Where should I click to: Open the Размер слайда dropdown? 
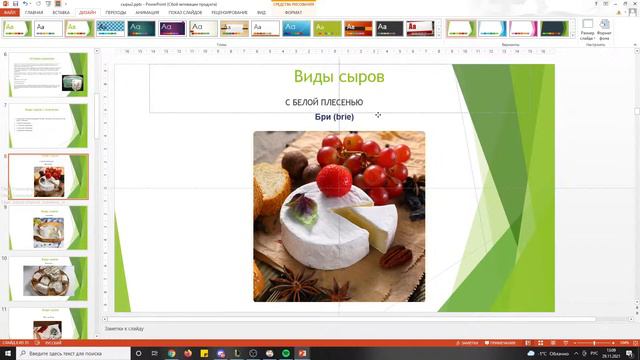pyautogui.click(x=587, y=29)
